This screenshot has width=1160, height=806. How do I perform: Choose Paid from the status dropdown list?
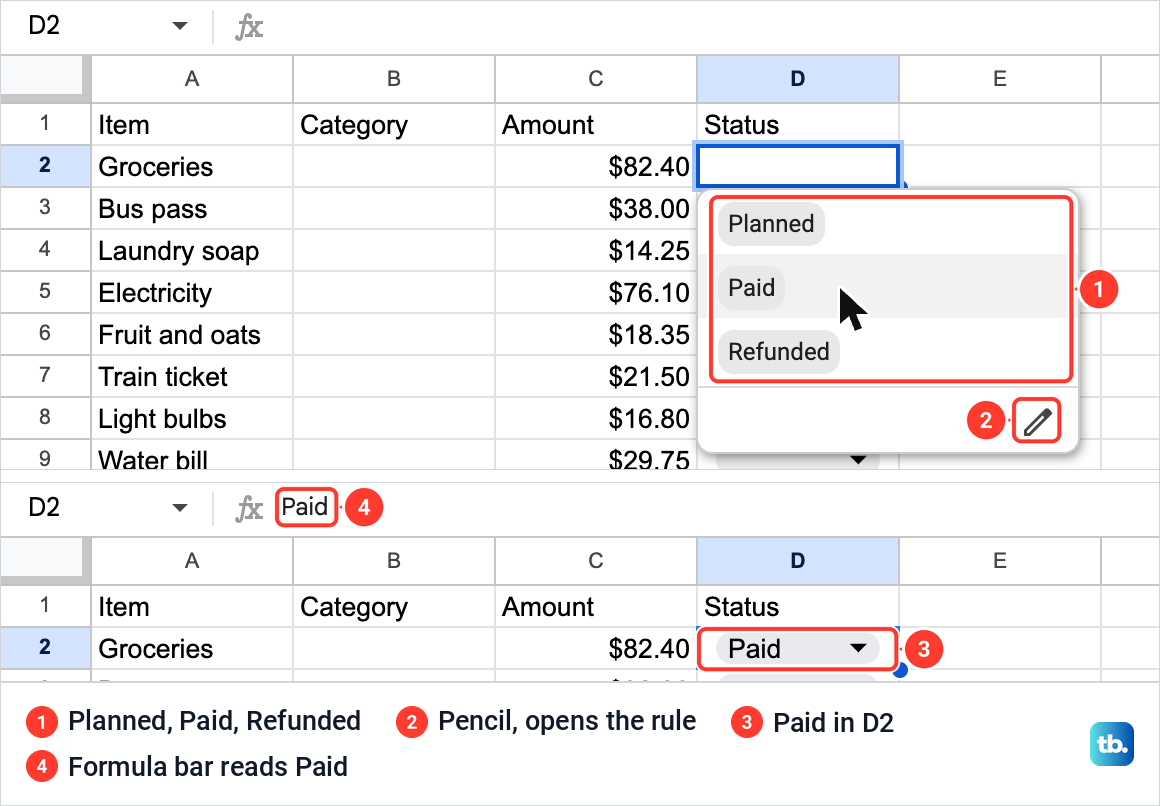pyautogui.click(x=890, y=287)
